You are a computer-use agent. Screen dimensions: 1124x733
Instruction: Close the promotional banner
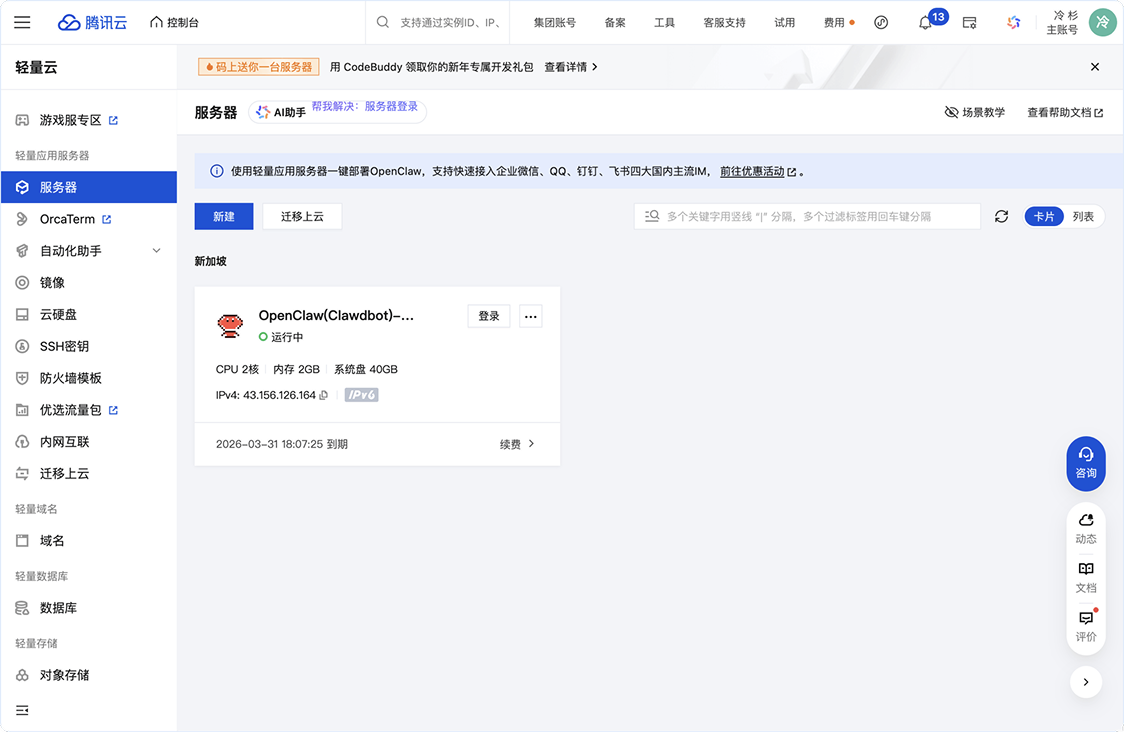(1095, 67)
